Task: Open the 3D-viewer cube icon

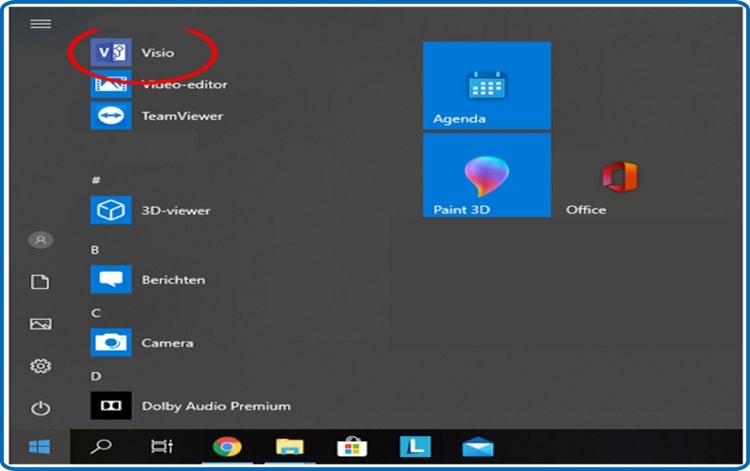Action: (x=111, y=210)
